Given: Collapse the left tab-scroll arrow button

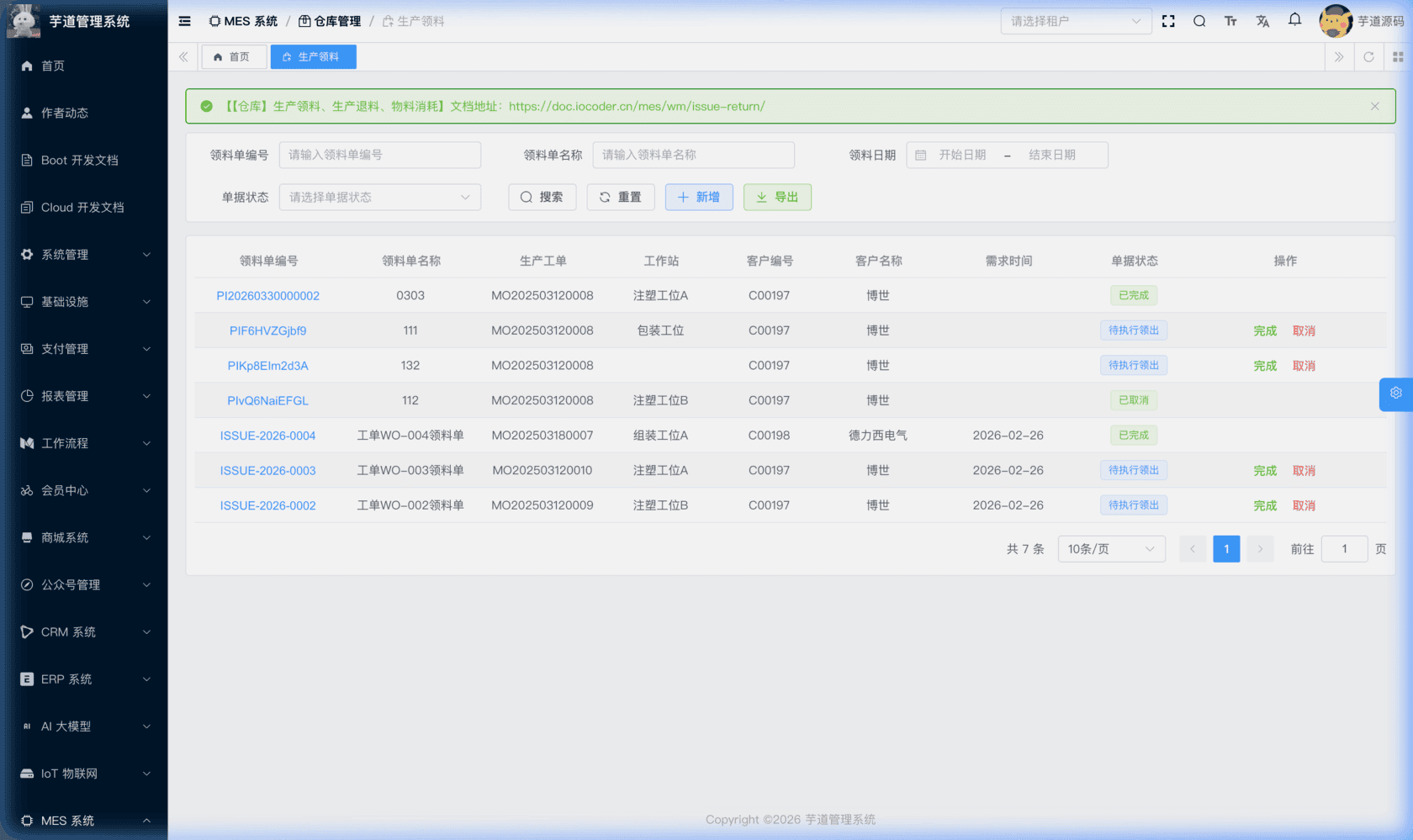Looking at the screenshot, I should tap(183, 56).
